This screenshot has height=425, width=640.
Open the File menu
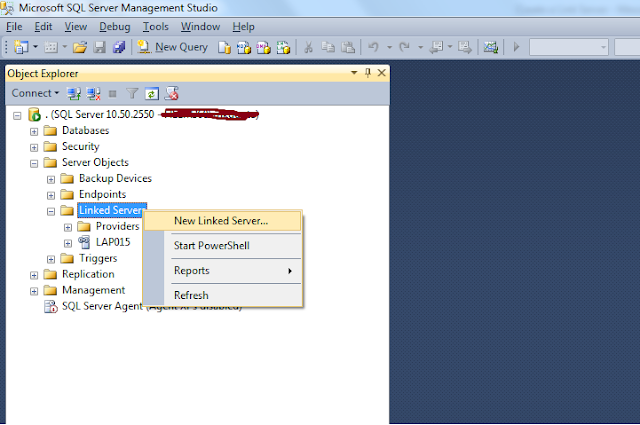pyautogui.click(x=14, y=27)
